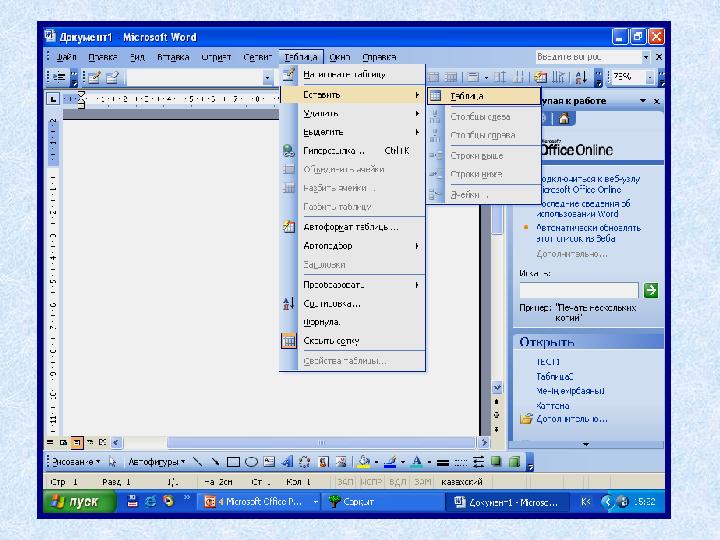Choose Таблица in Вставить submenu
Viewport: 720px width, 540px height.
pos(484,96)
